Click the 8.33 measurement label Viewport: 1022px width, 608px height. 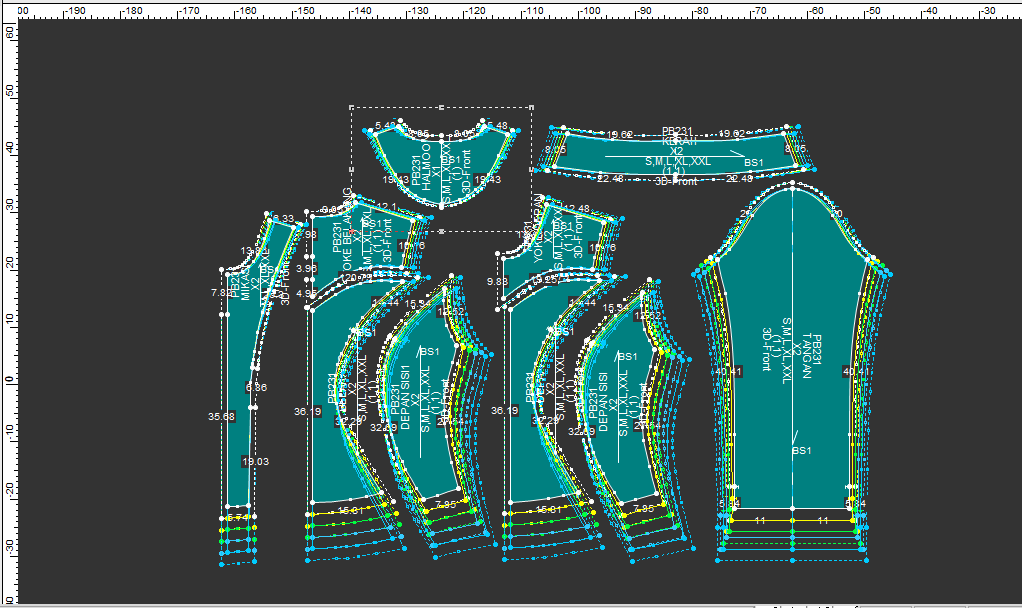point(283,218)
